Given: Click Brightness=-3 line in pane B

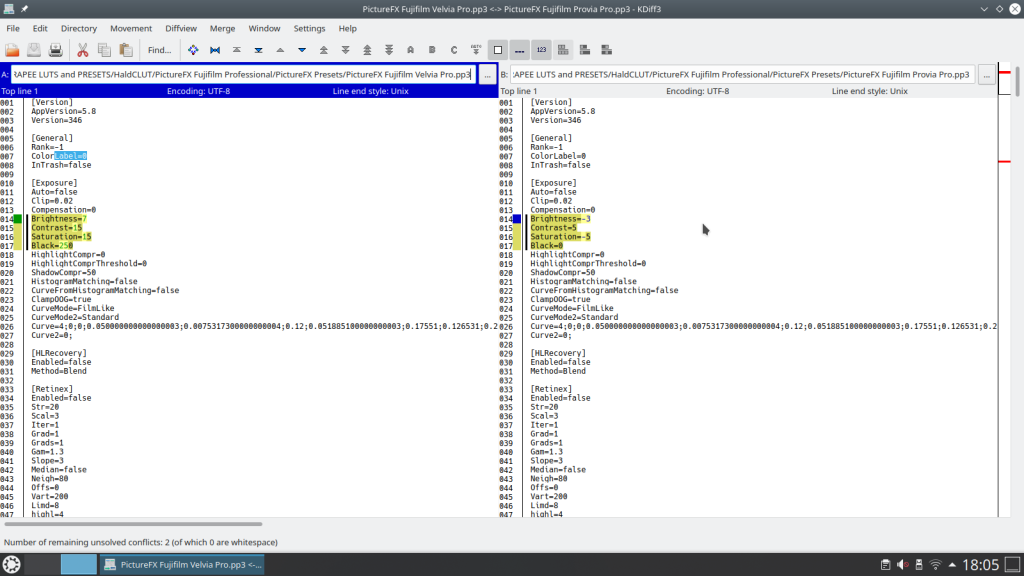Looking at the screenshot, I should 560,219.
